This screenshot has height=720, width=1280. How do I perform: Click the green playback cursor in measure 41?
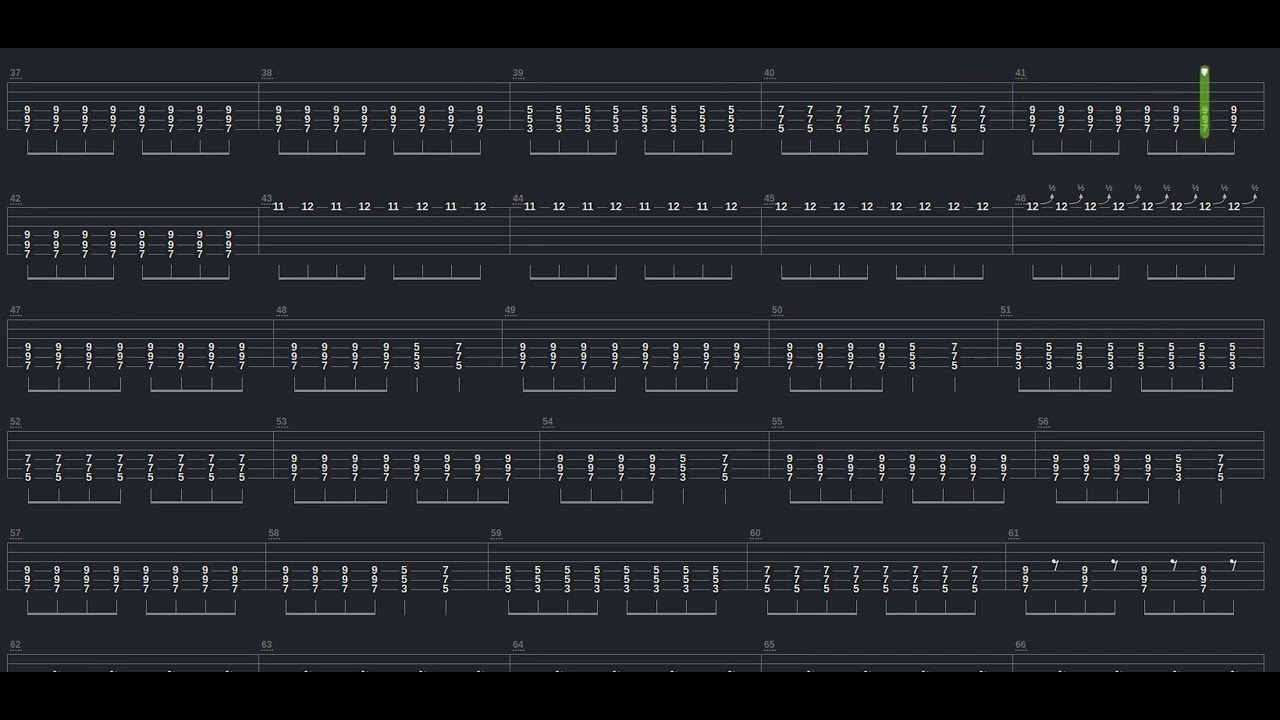point(1204,102)
